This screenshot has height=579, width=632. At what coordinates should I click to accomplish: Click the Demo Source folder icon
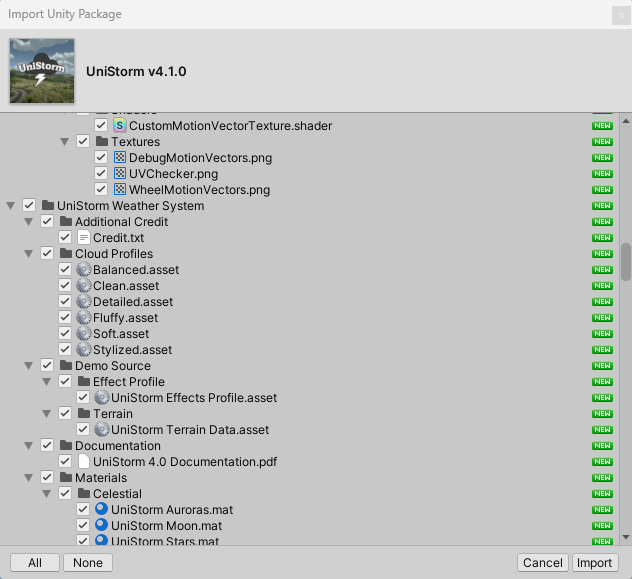(x=66, y=365)
